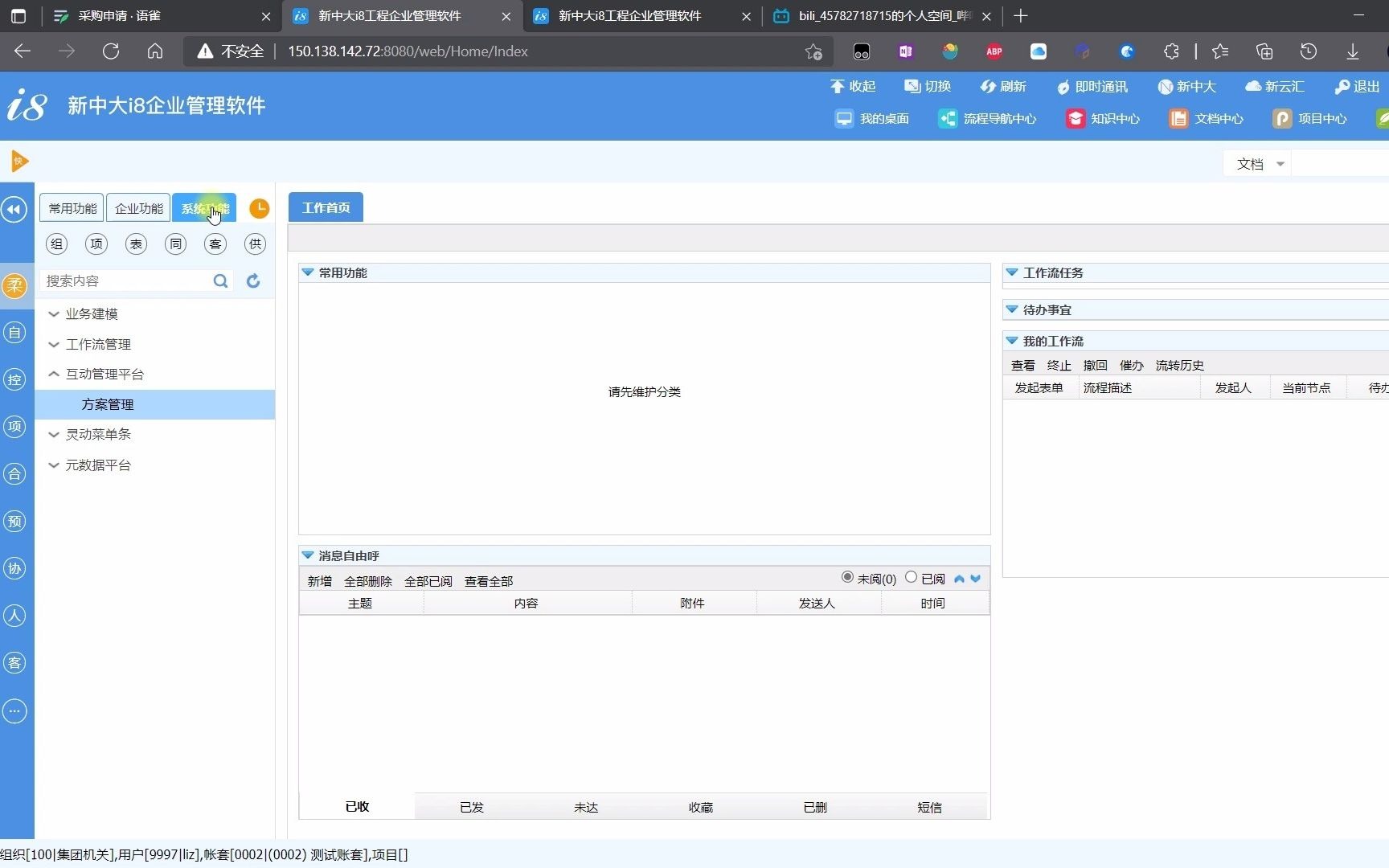Click 全部删除 to delete all messages
The height and width of the screenshot is (868, 1389).
[x=368, y=581]
